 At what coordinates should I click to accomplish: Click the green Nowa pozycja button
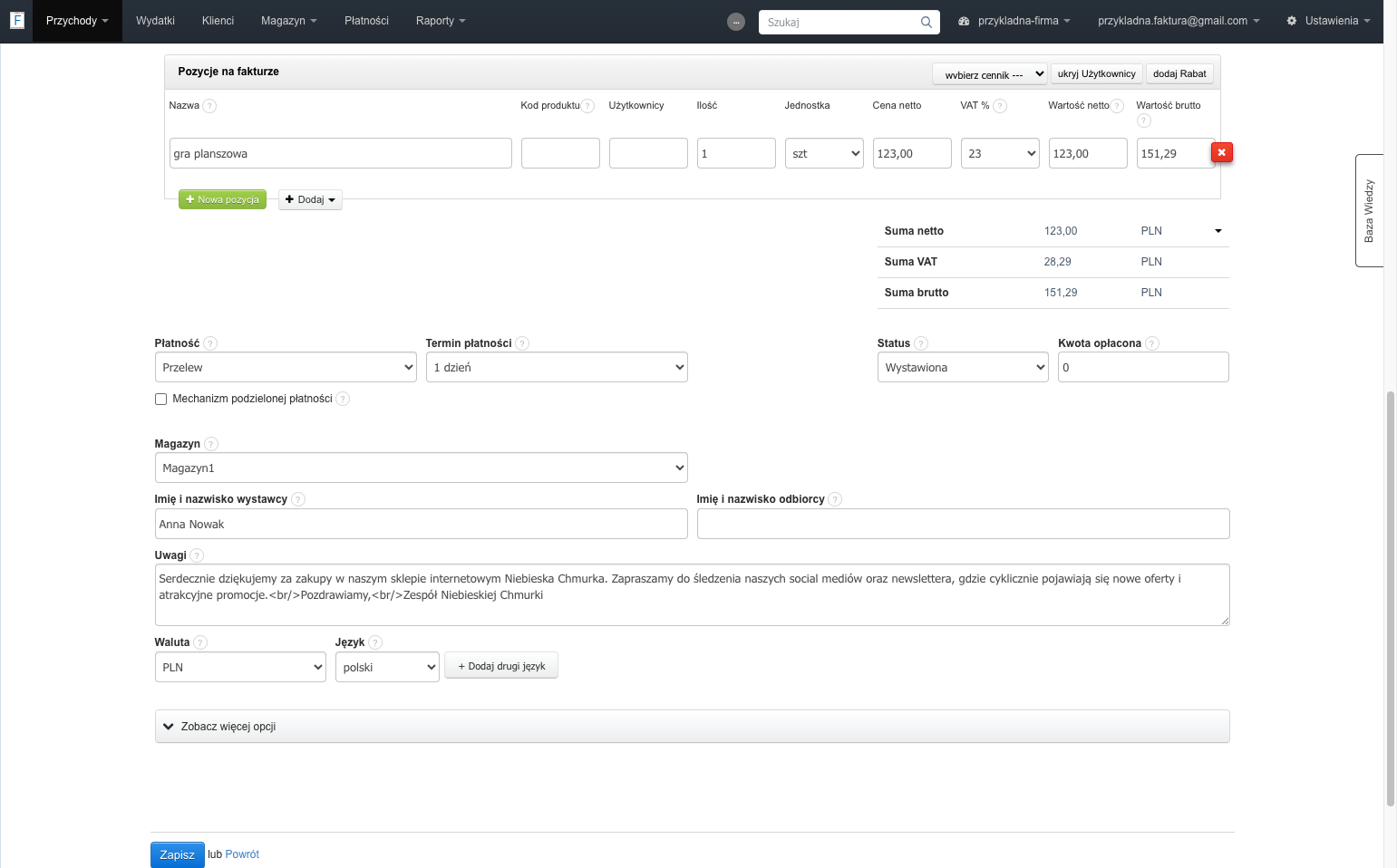[222, 199]
